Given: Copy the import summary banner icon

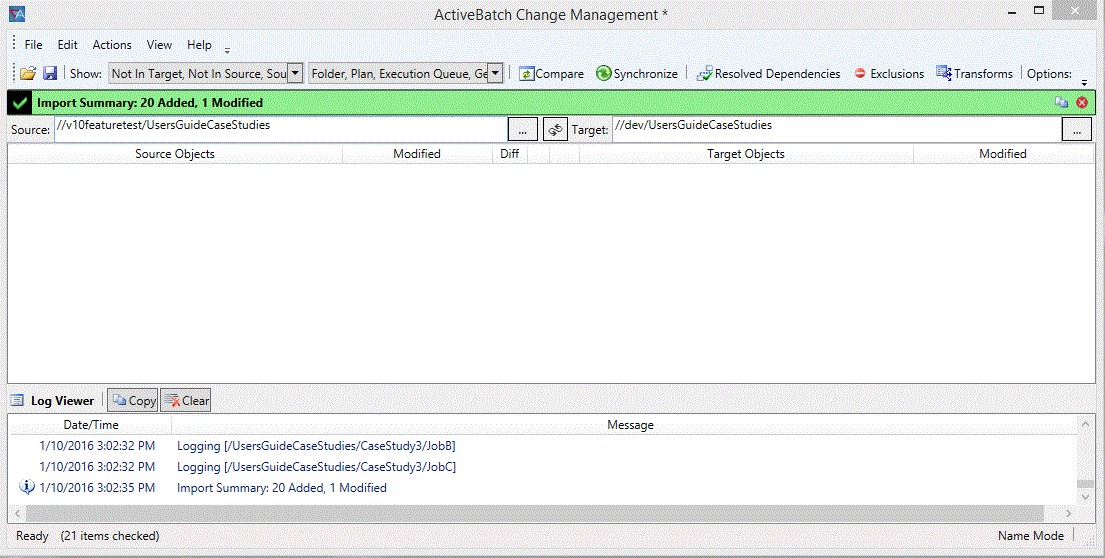Looking at the screenshot, I should (1061, 102).
